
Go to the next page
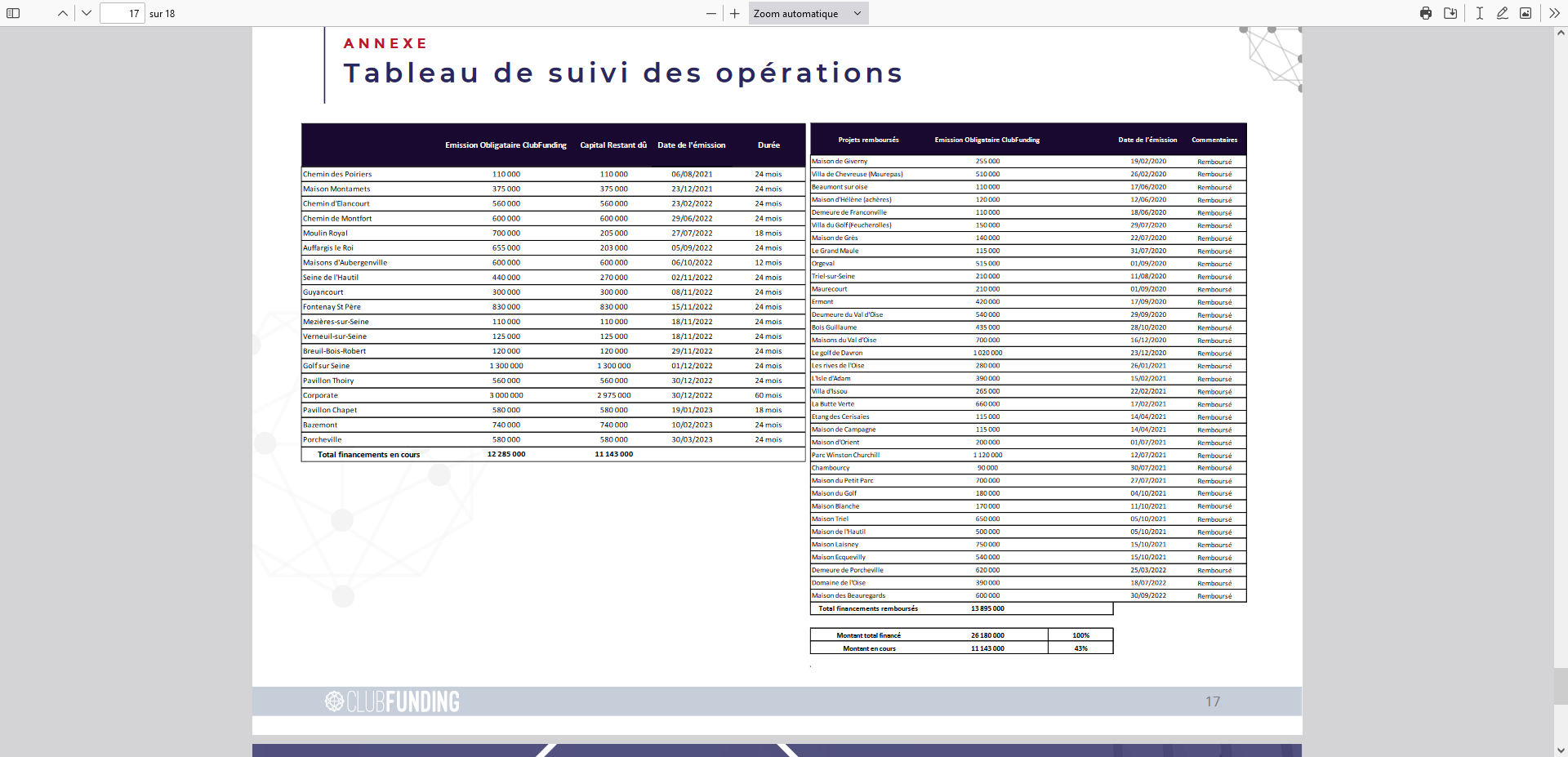pos(87,13)
